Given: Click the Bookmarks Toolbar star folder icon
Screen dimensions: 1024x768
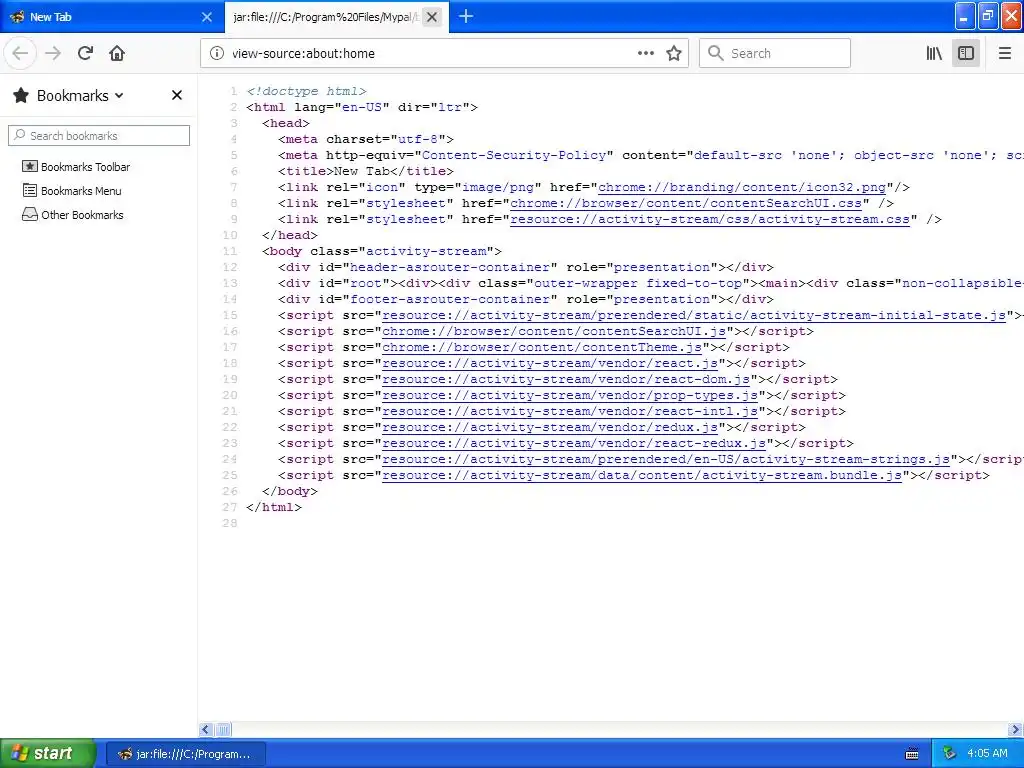Looking at the screenshot, I should pyautogui.click(x=30, y=166).
